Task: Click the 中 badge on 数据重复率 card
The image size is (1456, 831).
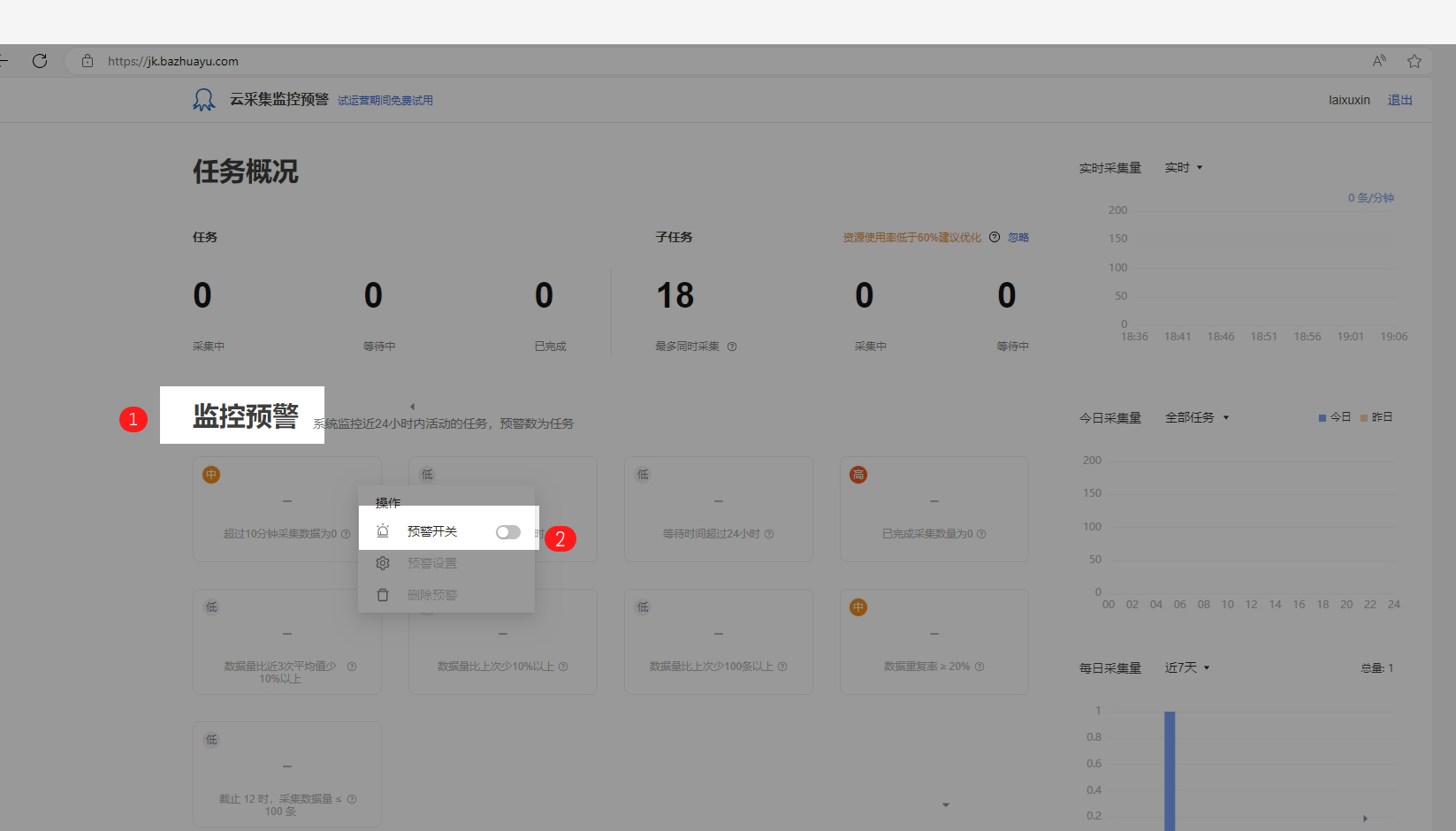Action: click(858, 607)
